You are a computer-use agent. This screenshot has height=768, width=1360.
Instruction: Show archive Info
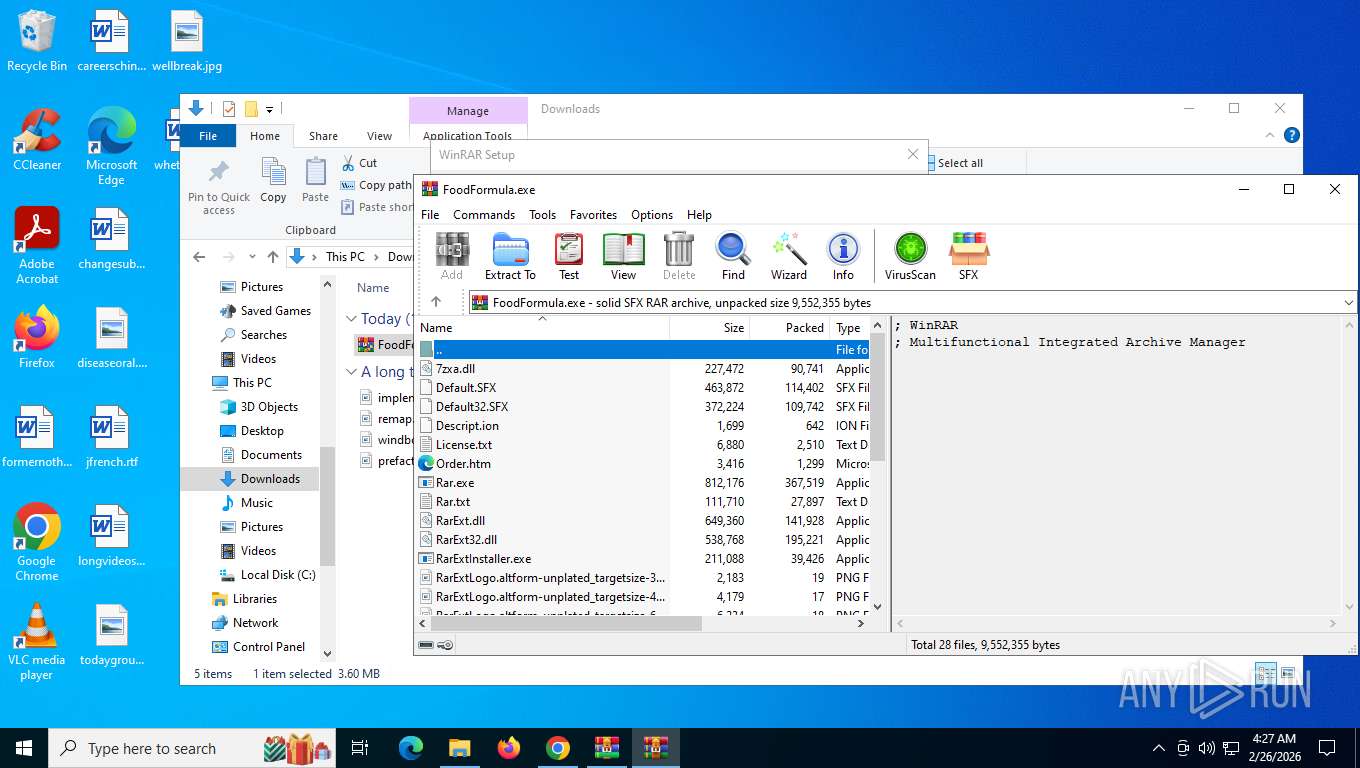pyautogui.click(x=843, y=256)
